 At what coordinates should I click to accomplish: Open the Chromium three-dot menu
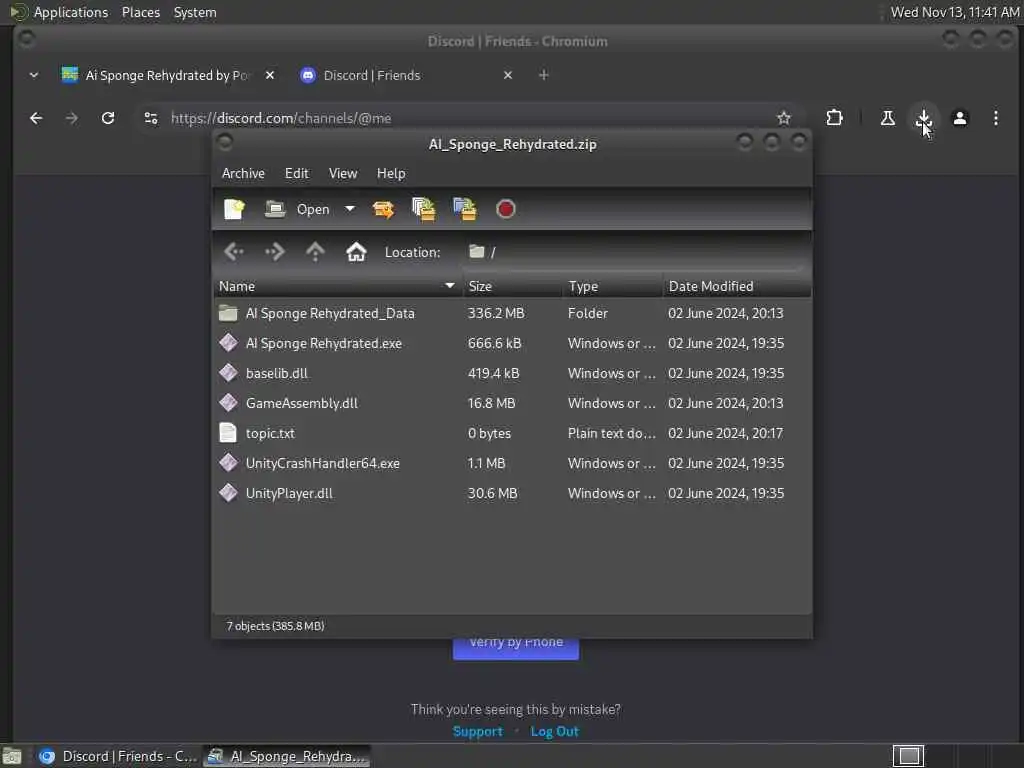point(995,118)
